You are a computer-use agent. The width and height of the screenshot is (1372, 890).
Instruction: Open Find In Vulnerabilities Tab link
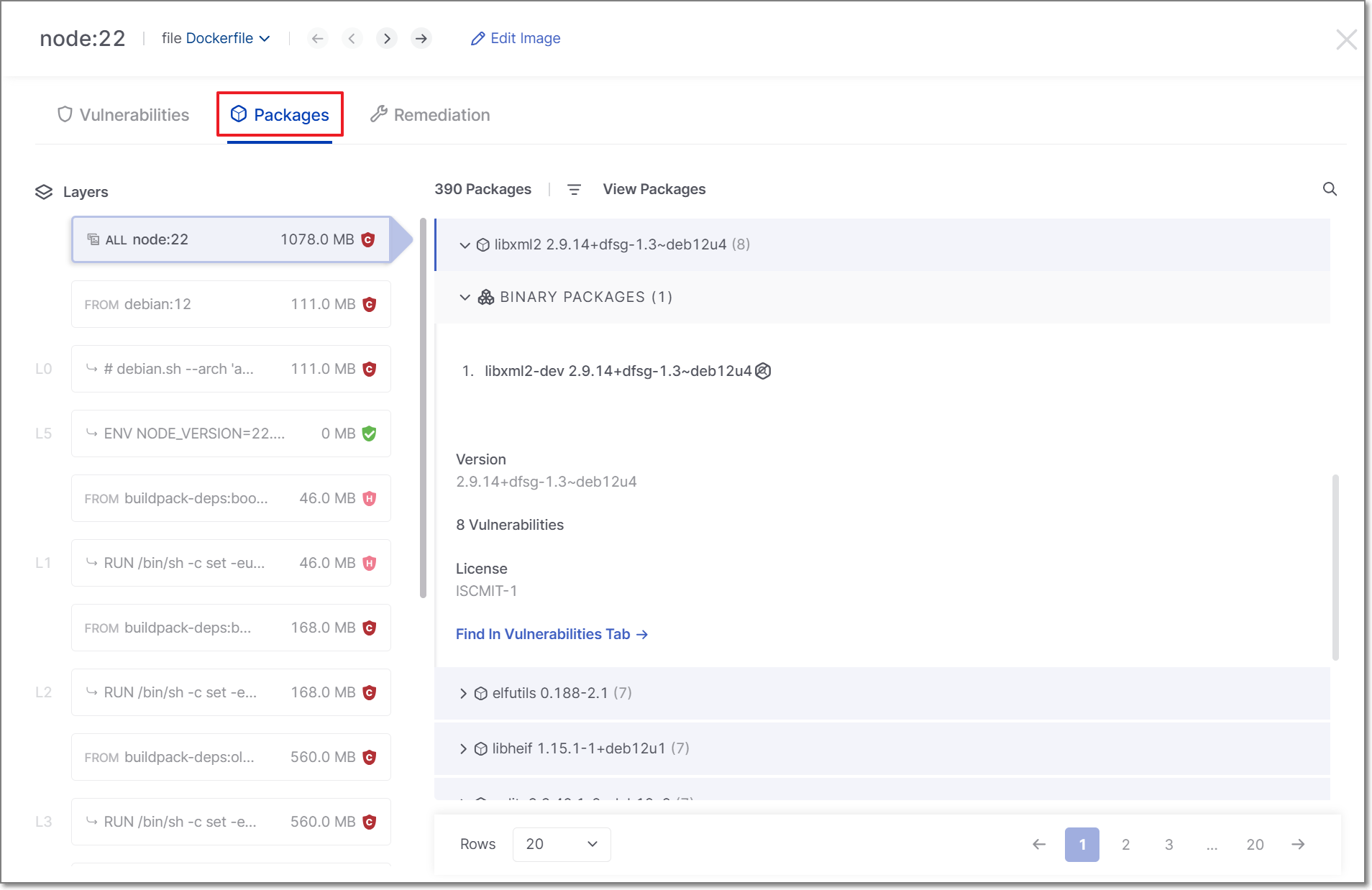(552, 634)
